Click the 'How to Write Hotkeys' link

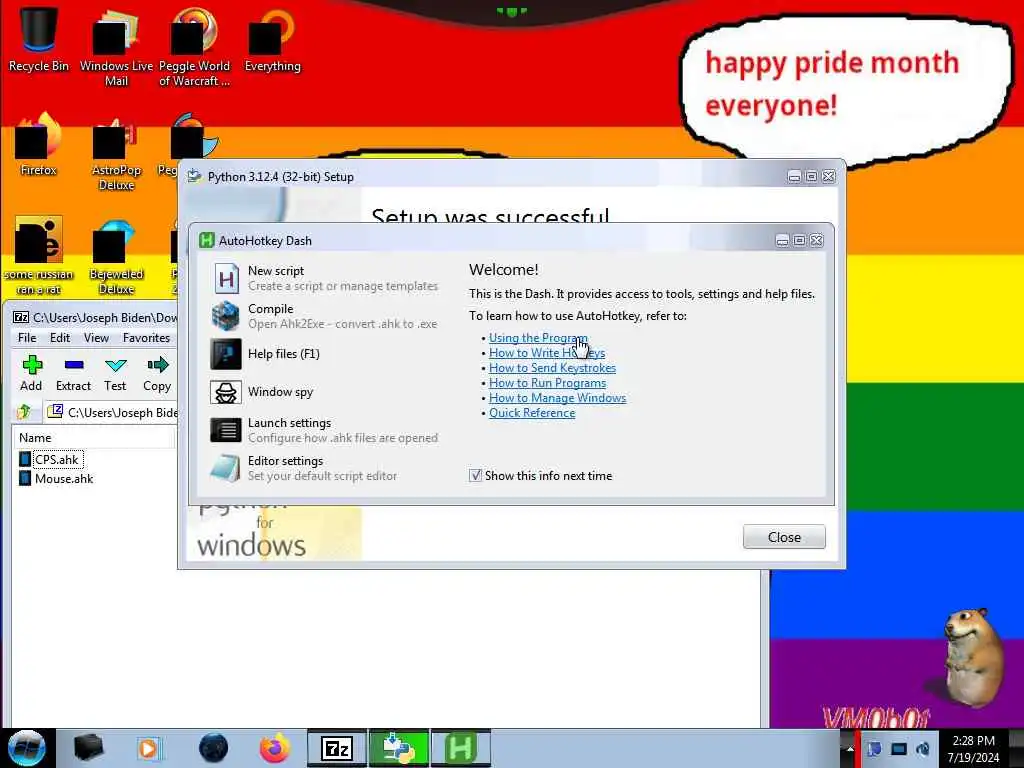tap(547, 353)
